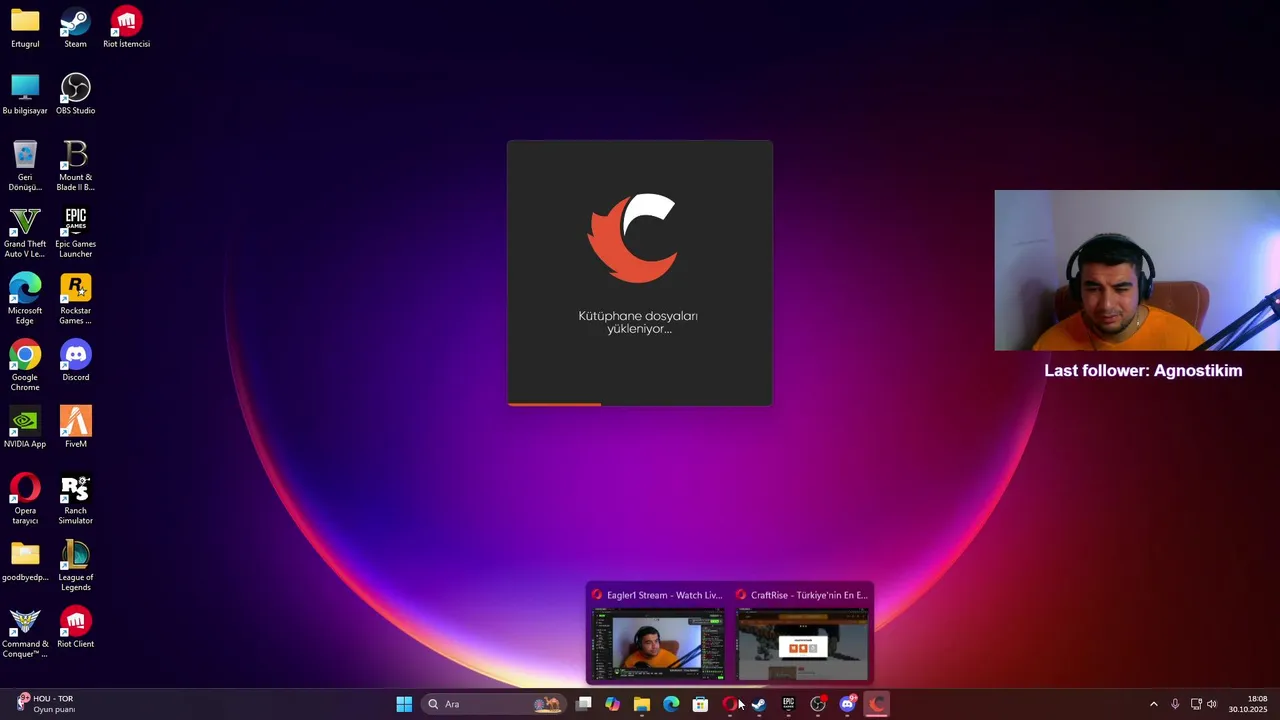Select the Grand Theft Auto V shortcut
1280x720 pixels.
click(x=25, y=233)
